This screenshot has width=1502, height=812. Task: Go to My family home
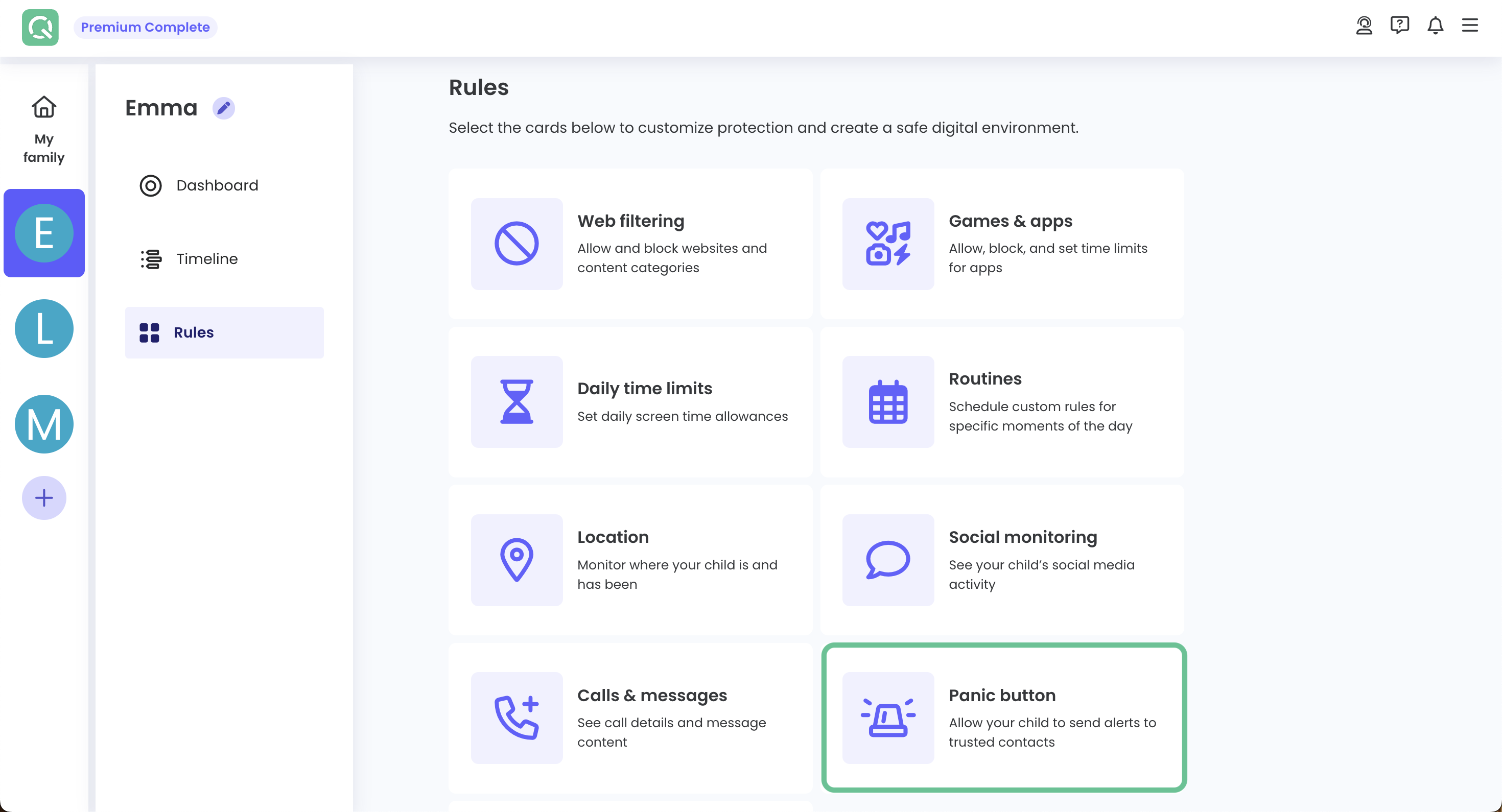(x=44, y=129)
